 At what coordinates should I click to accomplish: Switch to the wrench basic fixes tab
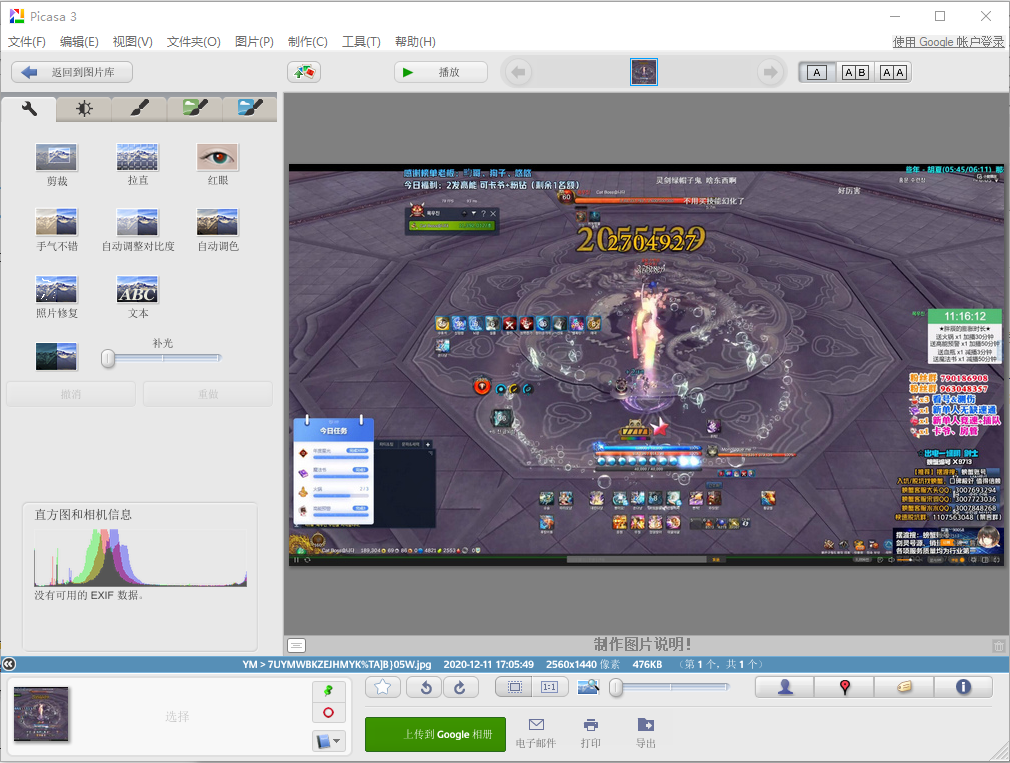pyautogui.click(x=29, y=109)
